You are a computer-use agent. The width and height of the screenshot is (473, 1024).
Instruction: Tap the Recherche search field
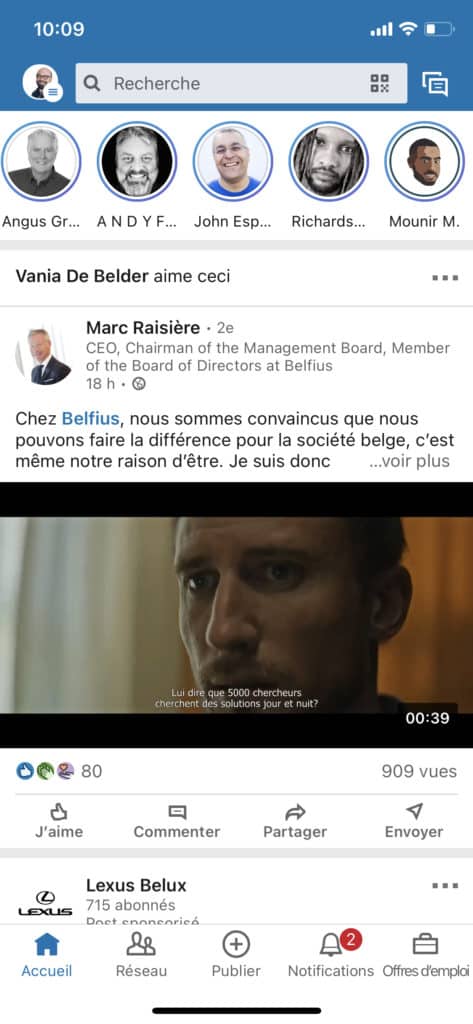pyautogui.click(x=241, y=83)
